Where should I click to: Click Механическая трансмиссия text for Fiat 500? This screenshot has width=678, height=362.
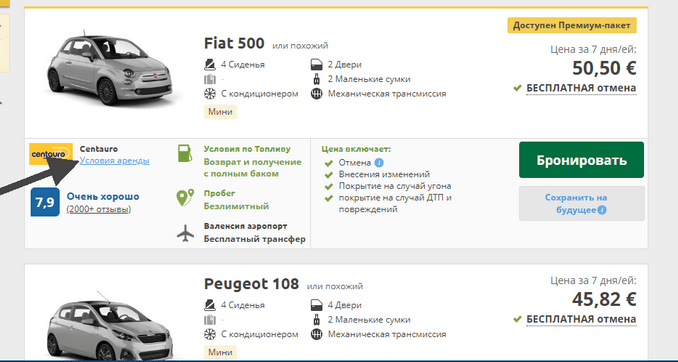pyautogui.click(x=387, y=93)
